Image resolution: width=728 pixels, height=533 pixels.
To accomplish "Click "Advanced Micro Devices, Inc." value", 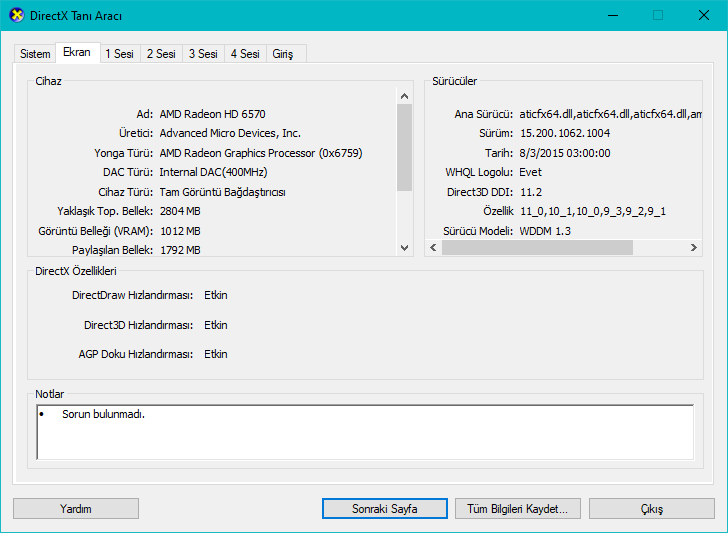I will tap(230, 133).
